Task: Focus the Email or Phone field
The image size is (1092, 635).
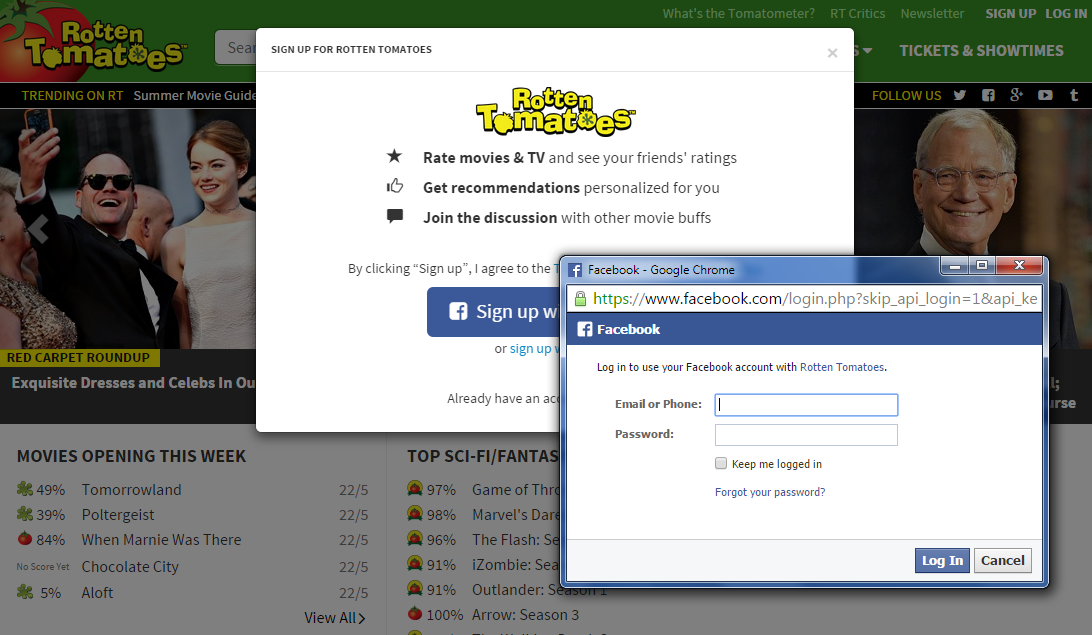Action: [806, 405]
